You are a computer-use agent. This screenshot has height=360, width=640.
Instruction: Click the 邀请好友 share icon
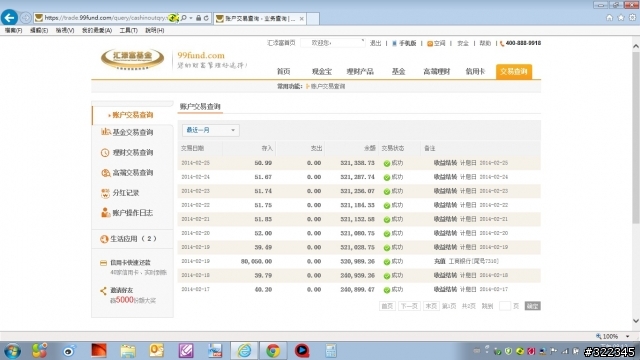[x=103, y=291]
